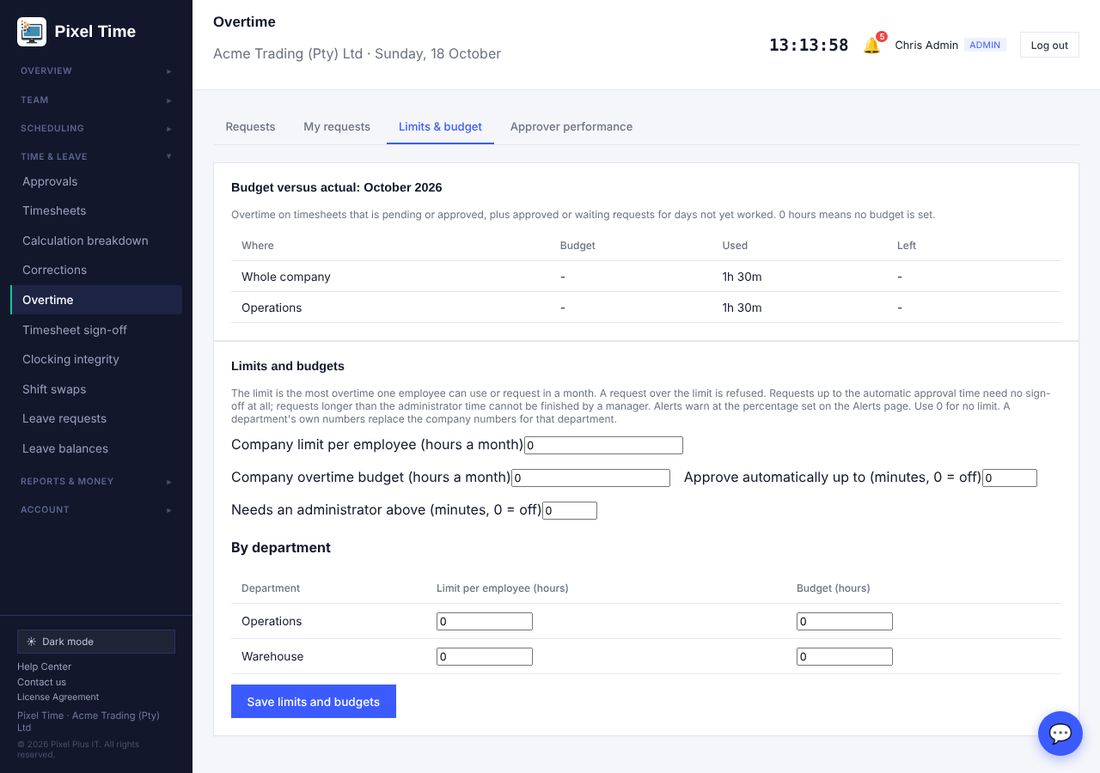1100x773 pixels.
Task: Open Approvals in the sidebar
Action: pyautogui.click(x=96, y=182)
